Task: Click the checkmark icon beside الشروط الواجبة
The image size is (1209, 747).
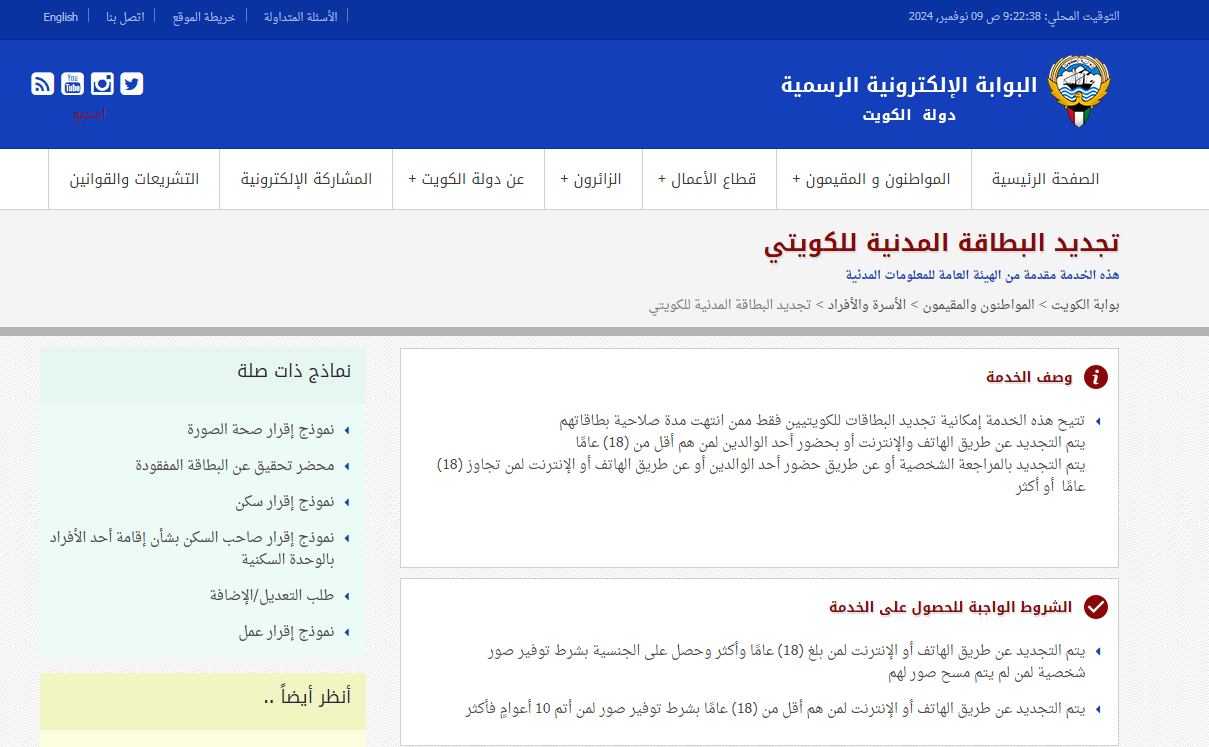Action: [x=1096, y=607]
